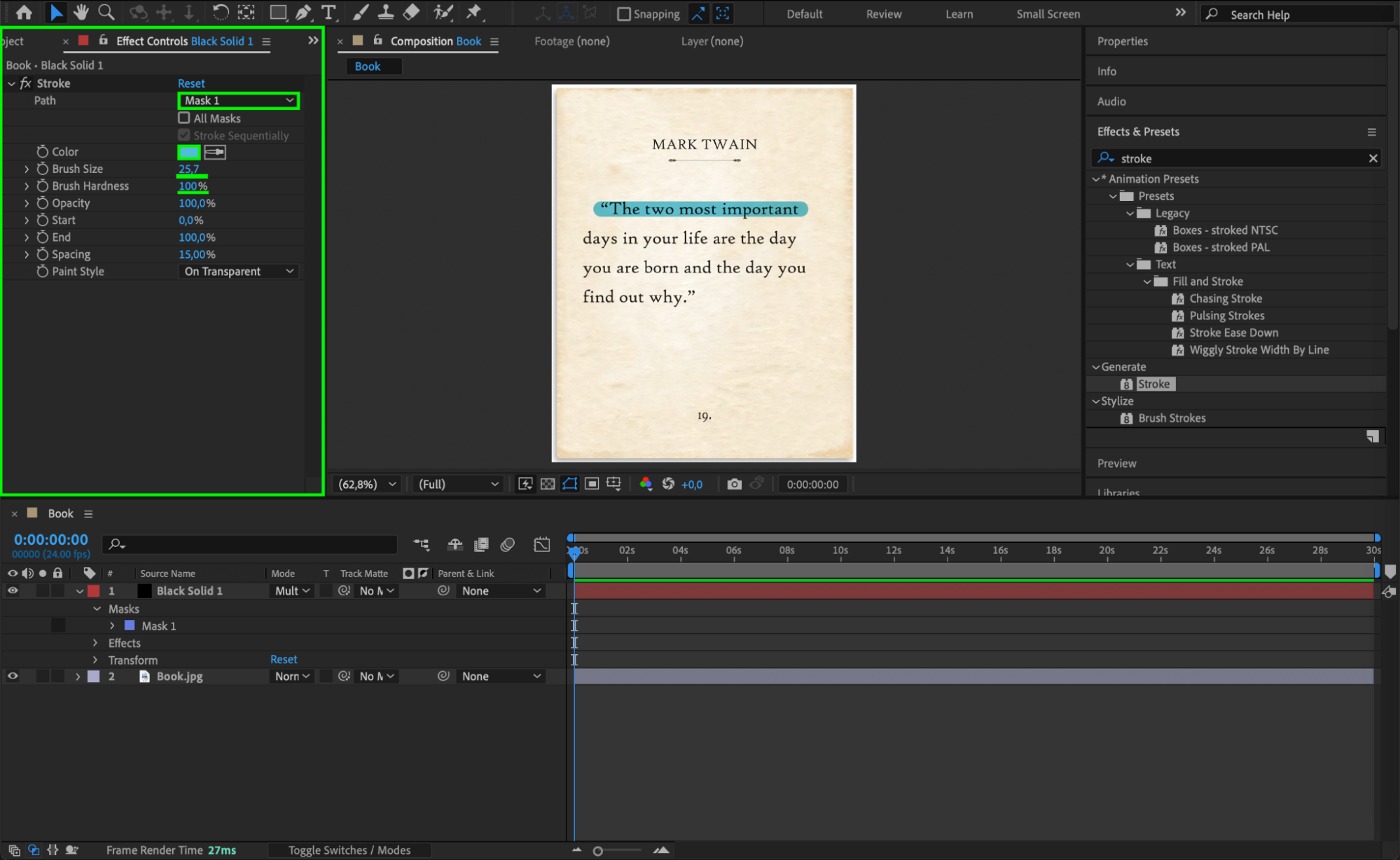The height and width of the screenshot is (860, 1400).
Task: Take snapshot with the camera icon
Action: click(734, 484)
